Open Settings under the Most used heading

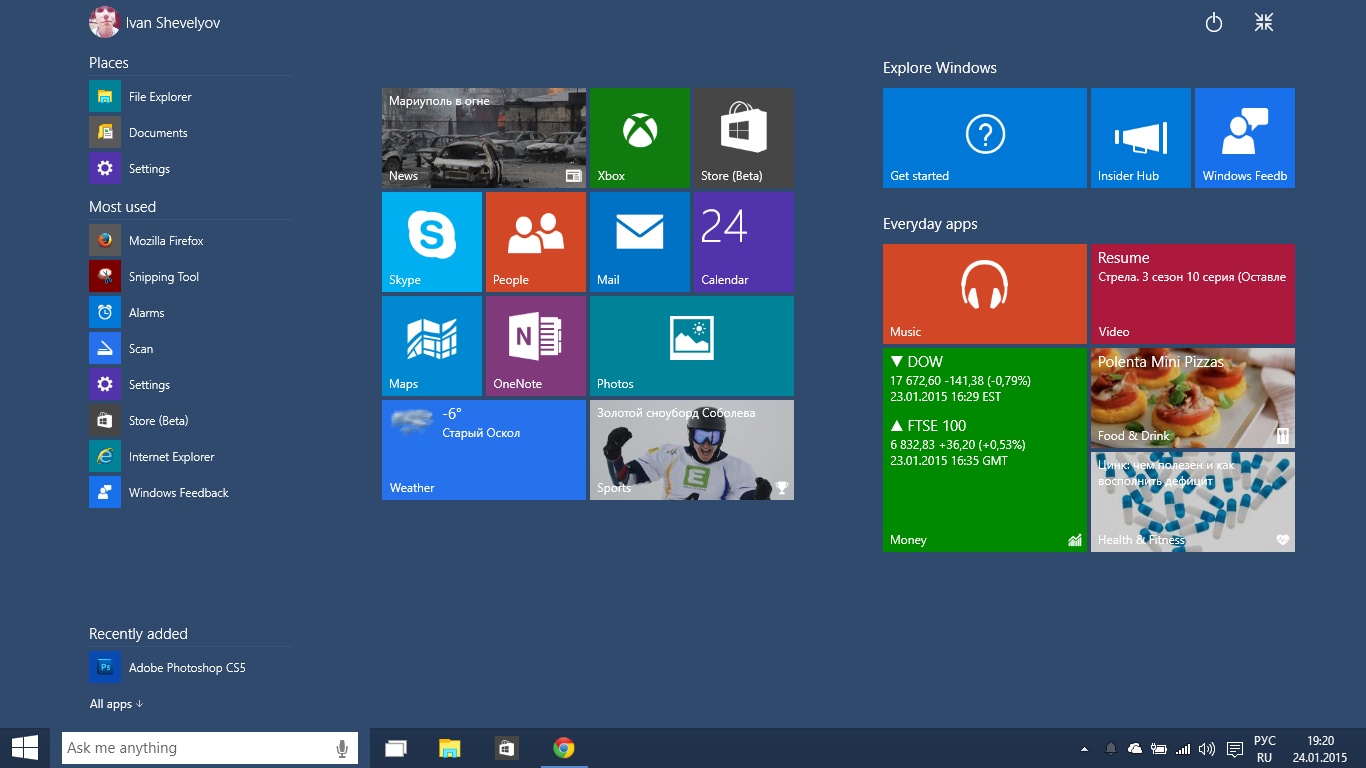pyautogui.click(x=191, y=385)
